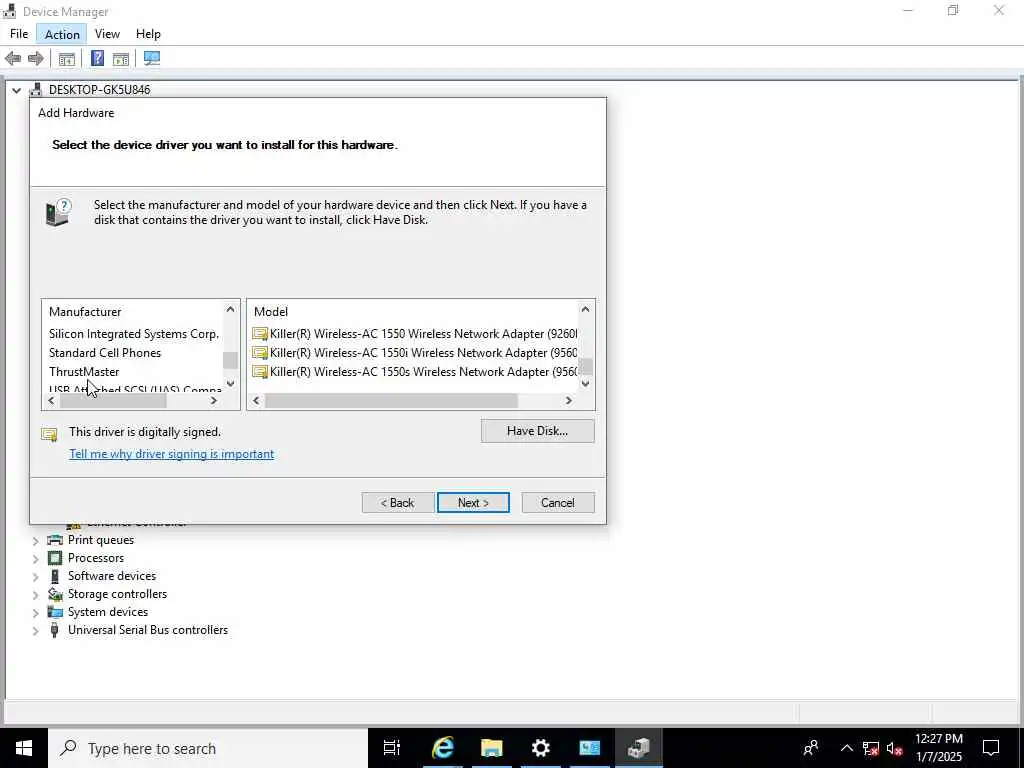This screenshot has width=1024, height=768.
Task: Collapse the DESKTOP-GK5U846 root node
Action: (16, 90)
